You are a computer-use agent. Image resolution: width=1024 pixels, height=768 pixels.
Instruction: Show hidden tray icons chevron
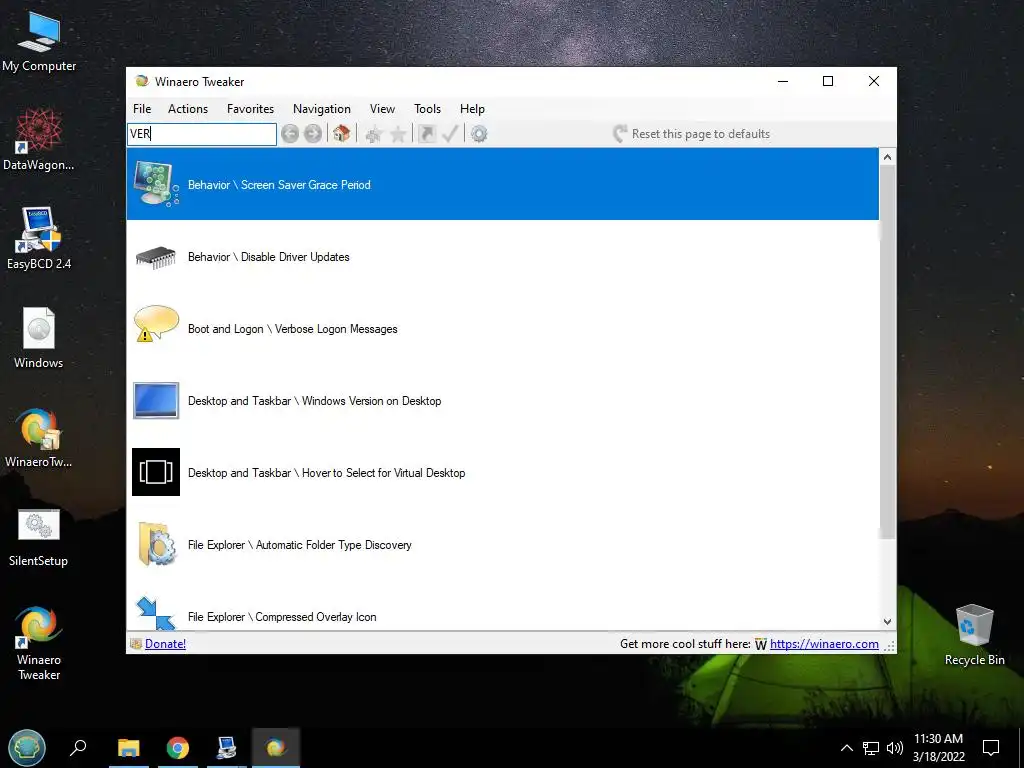coord(846,748)
